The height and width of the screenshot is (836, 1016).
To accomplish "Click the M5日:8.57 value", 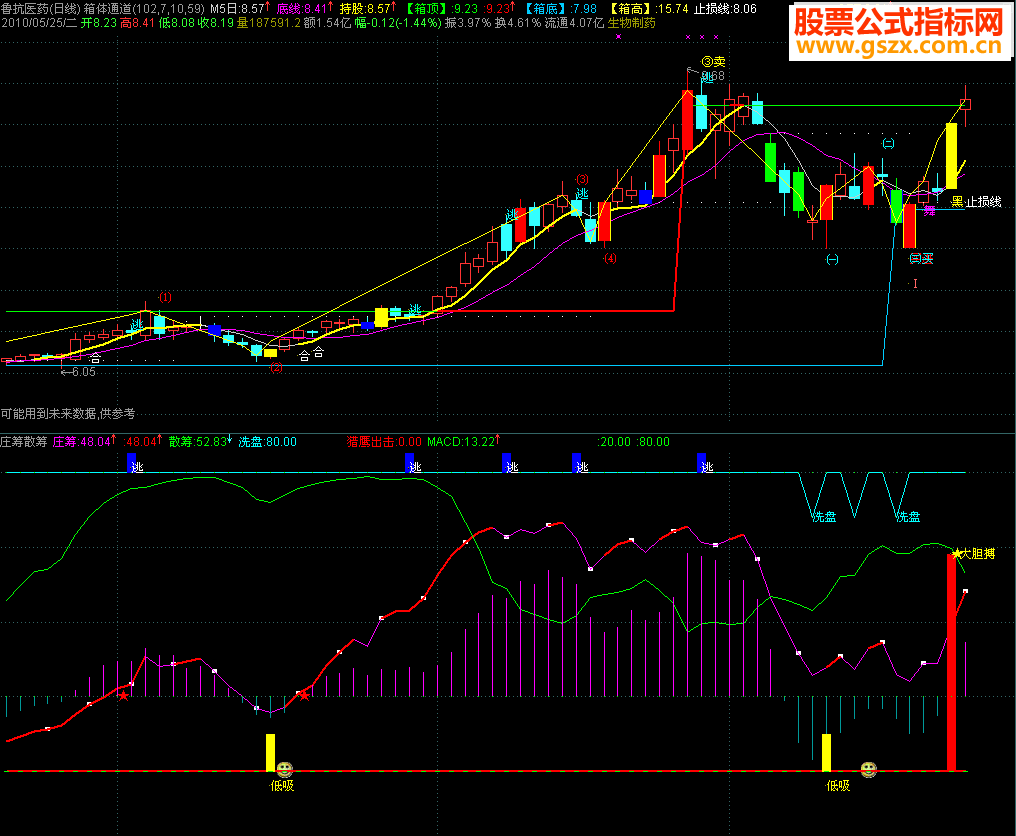I will [x=238, y=8].
